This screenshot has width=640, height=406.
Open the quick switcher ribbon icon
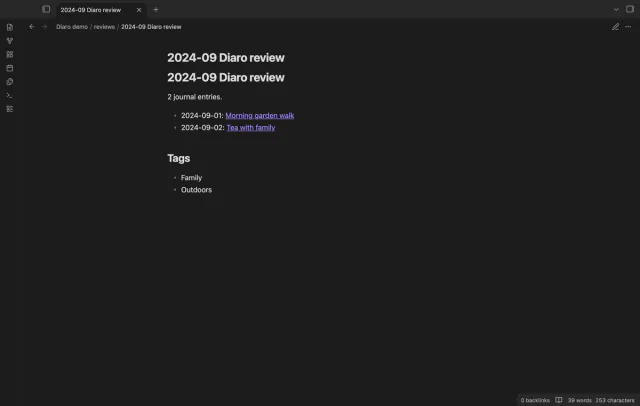(x=10, y=27)
